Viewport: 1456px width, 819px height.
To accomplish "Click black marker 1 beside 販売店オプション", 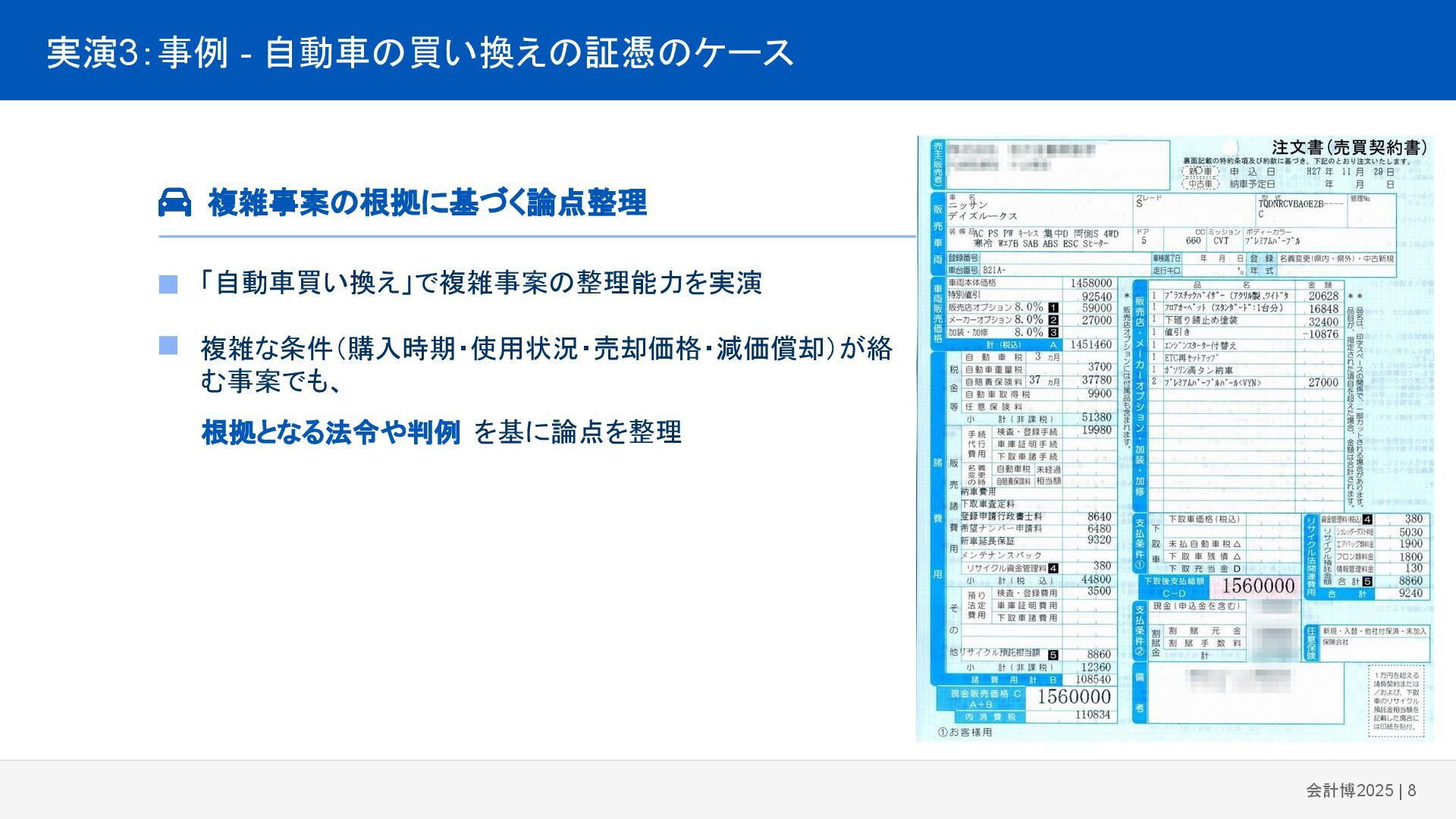I will tap(1053, 308).
